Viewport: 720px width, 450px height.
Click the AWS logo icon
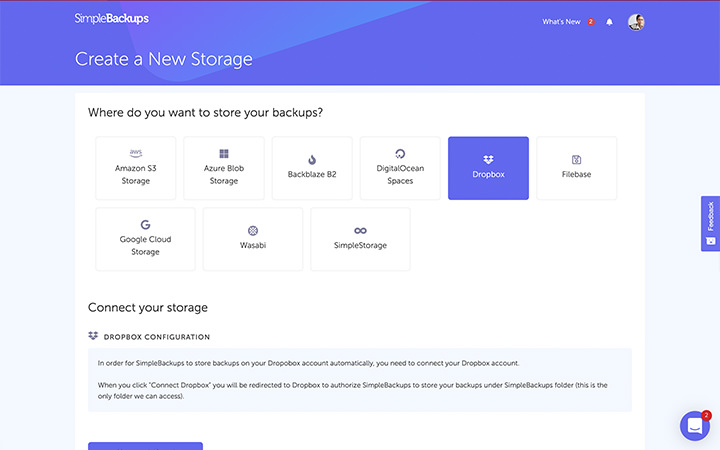[x=135, y=153]
